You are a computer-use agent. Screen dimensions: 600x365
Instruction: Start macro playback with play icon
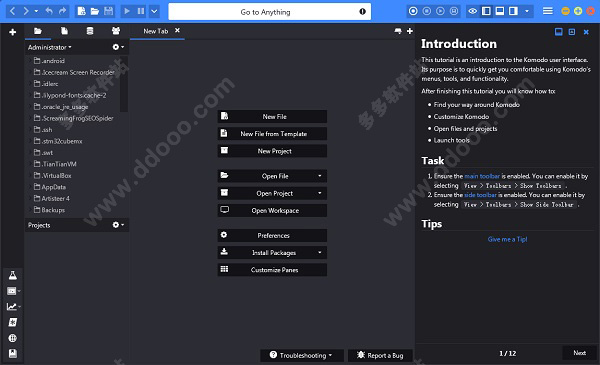(127, 11)
